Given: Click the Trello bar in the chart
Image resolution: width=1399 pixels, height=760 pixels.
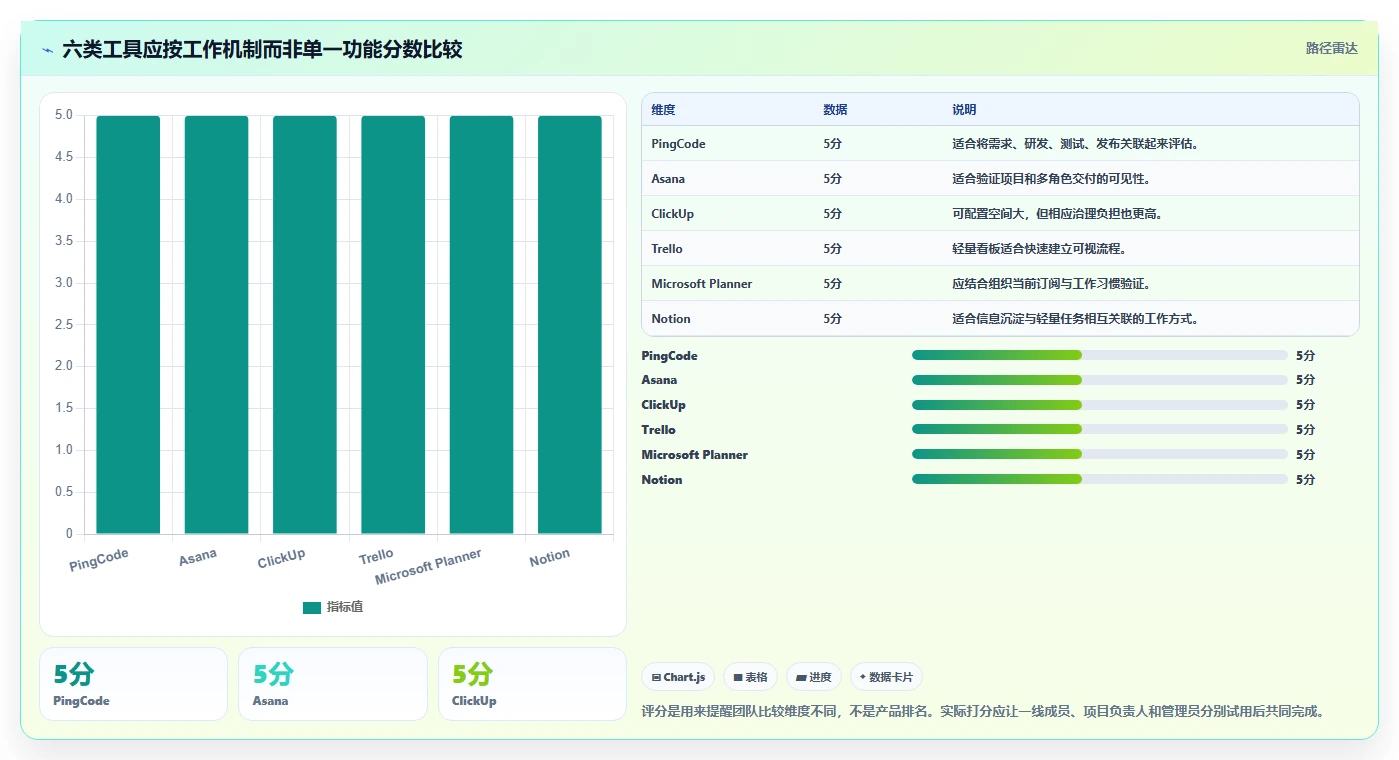Looking at the screenshot, I should pos(393,325).
